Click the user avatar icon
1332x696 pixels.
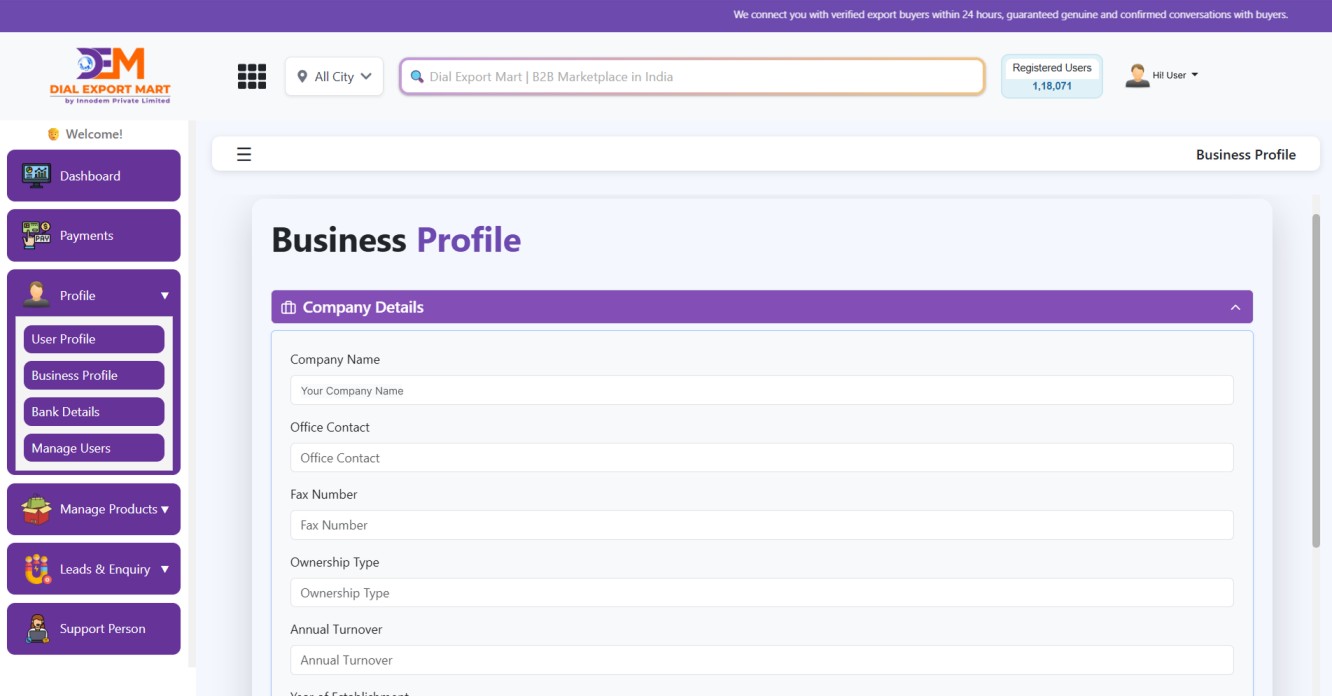[1137, 76]
